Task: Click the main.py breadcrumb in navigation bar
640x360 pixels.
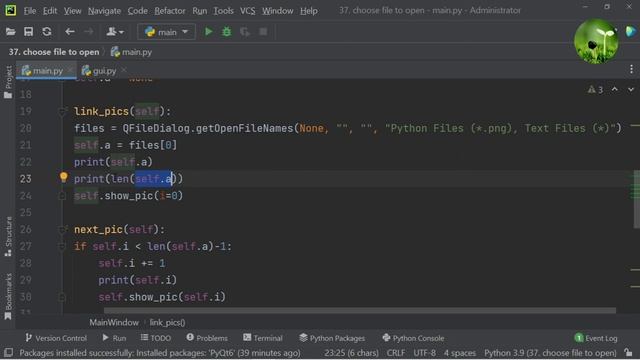Action: click(131, 52)
